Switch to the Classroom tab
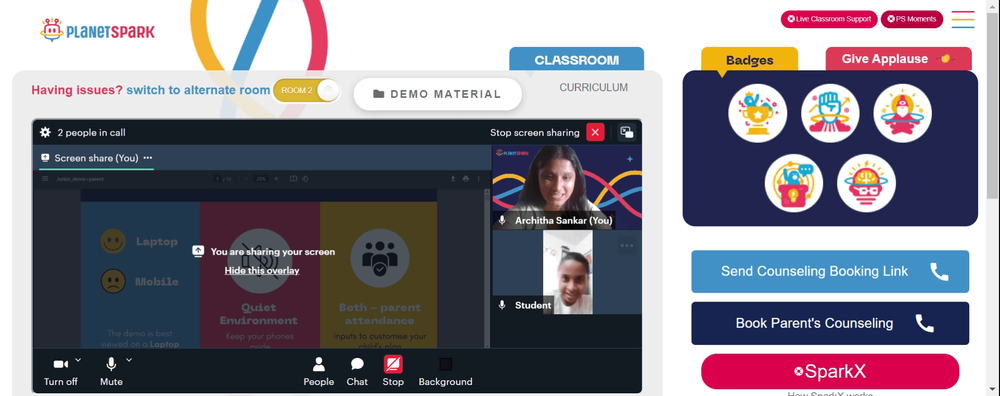The height and width of the screenshot is (396, 1000). tap(577, 59)
